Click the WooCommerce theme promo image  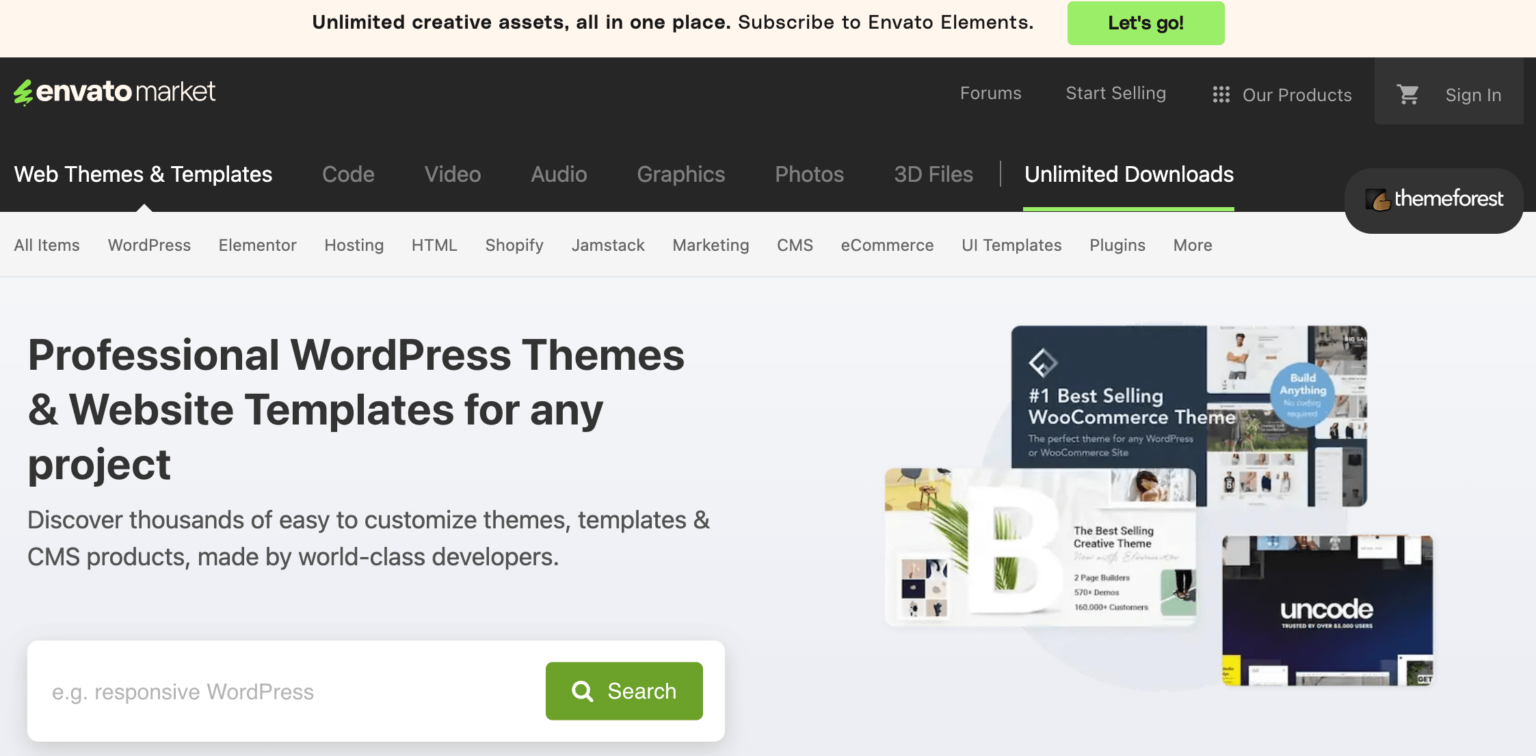pyautogui.click(x=1188, y=415)
